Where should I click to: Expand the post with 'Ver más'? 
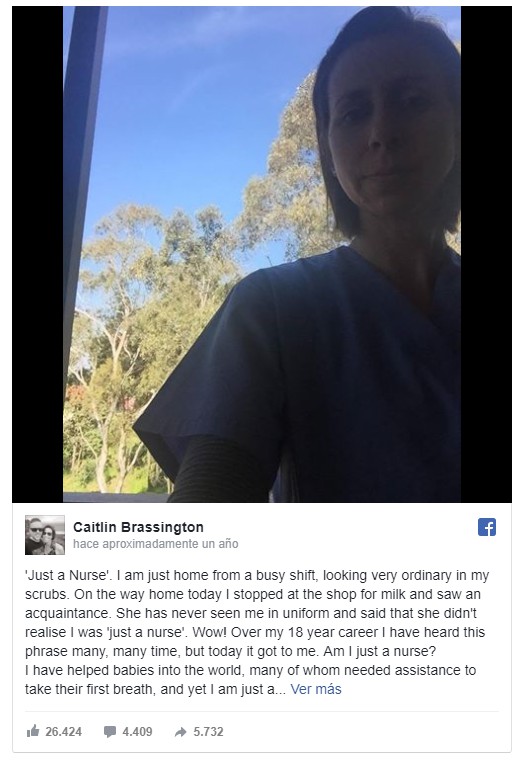pyautogui.click(x=316, y=689)
